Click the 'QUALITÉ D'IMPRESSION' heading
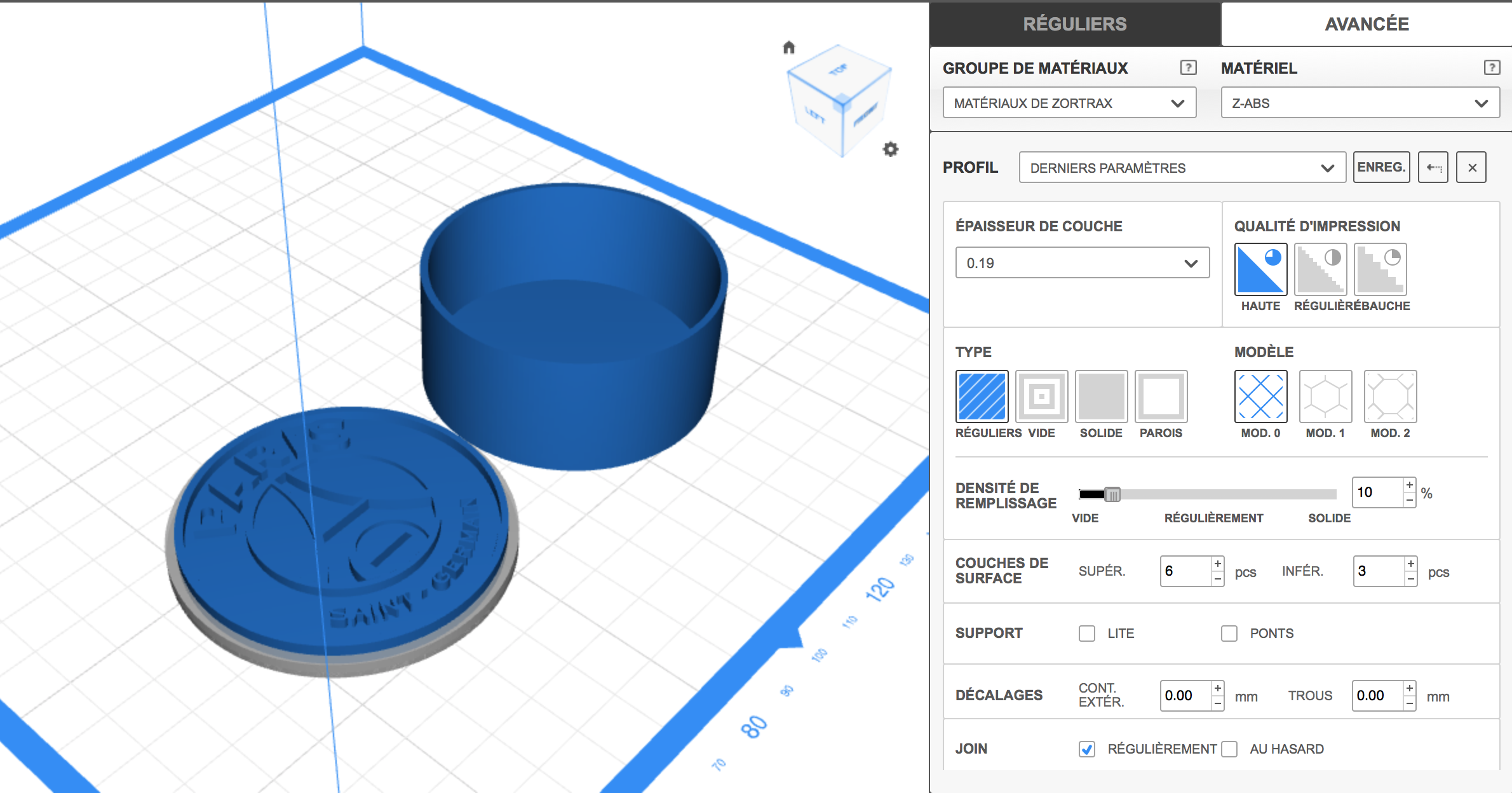Viewport: 1512px width, 793px height. [1317, 226]
